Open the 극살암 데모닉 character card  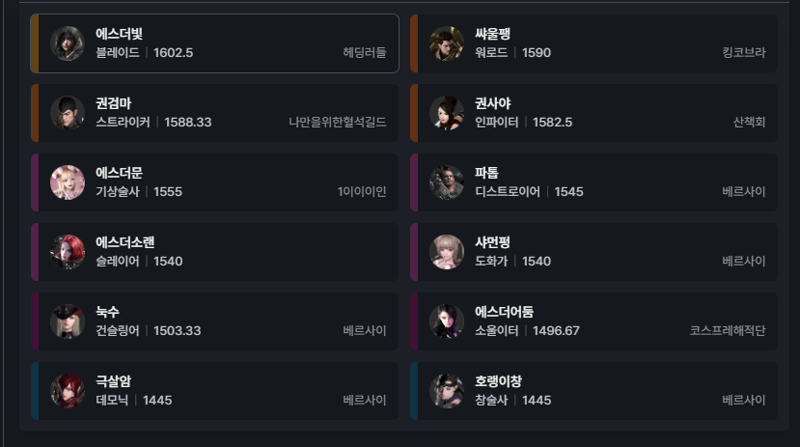click(215, 391)
